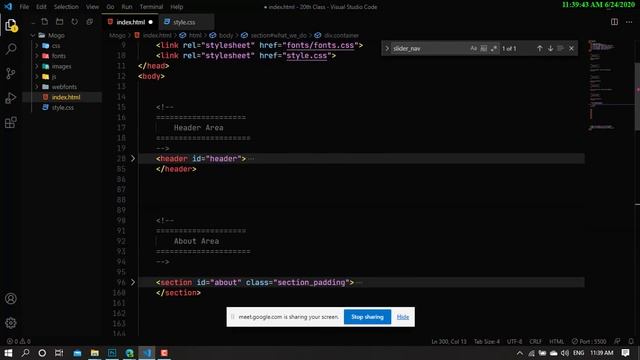Screen dimensions: 640x360
Task: Open the Edit menu
Action: pyautogui.click(x=41, y=7)
